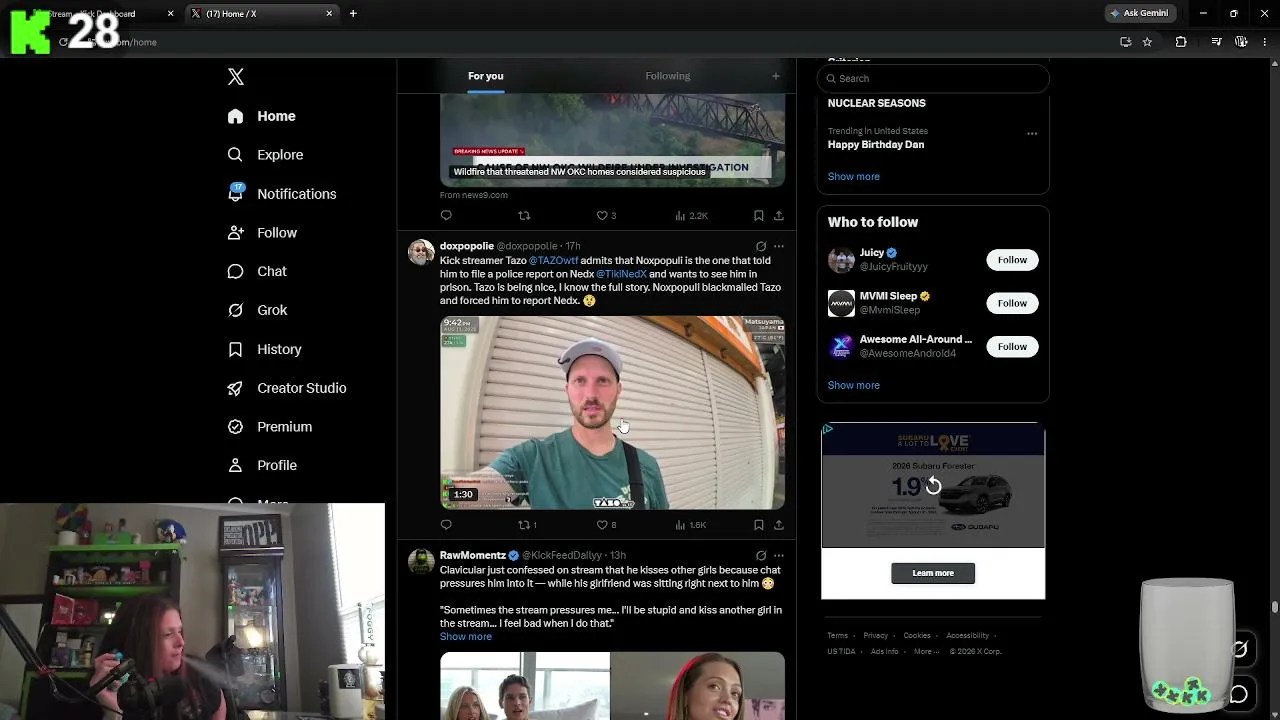Screen dimensions: 1280x720
Task: Open the Terms footer link
Action: point(837,635)
